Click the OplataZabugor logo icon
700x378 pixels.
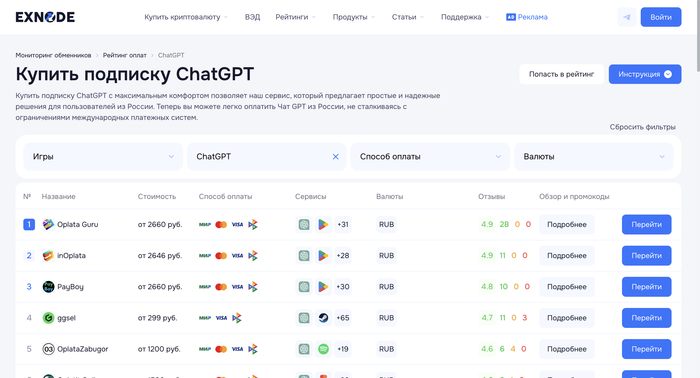[48, 349]
